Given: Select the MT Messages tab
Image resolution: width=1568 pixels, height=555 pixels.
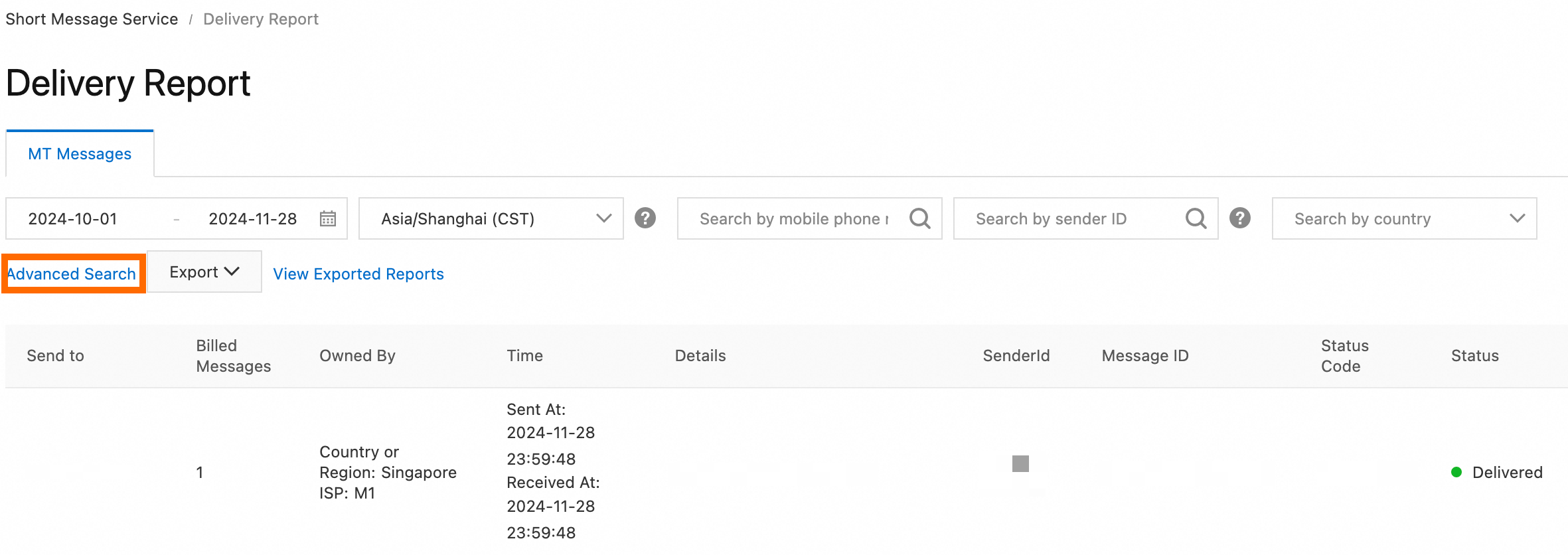Looking at the screenshot, I should (80, 154).
